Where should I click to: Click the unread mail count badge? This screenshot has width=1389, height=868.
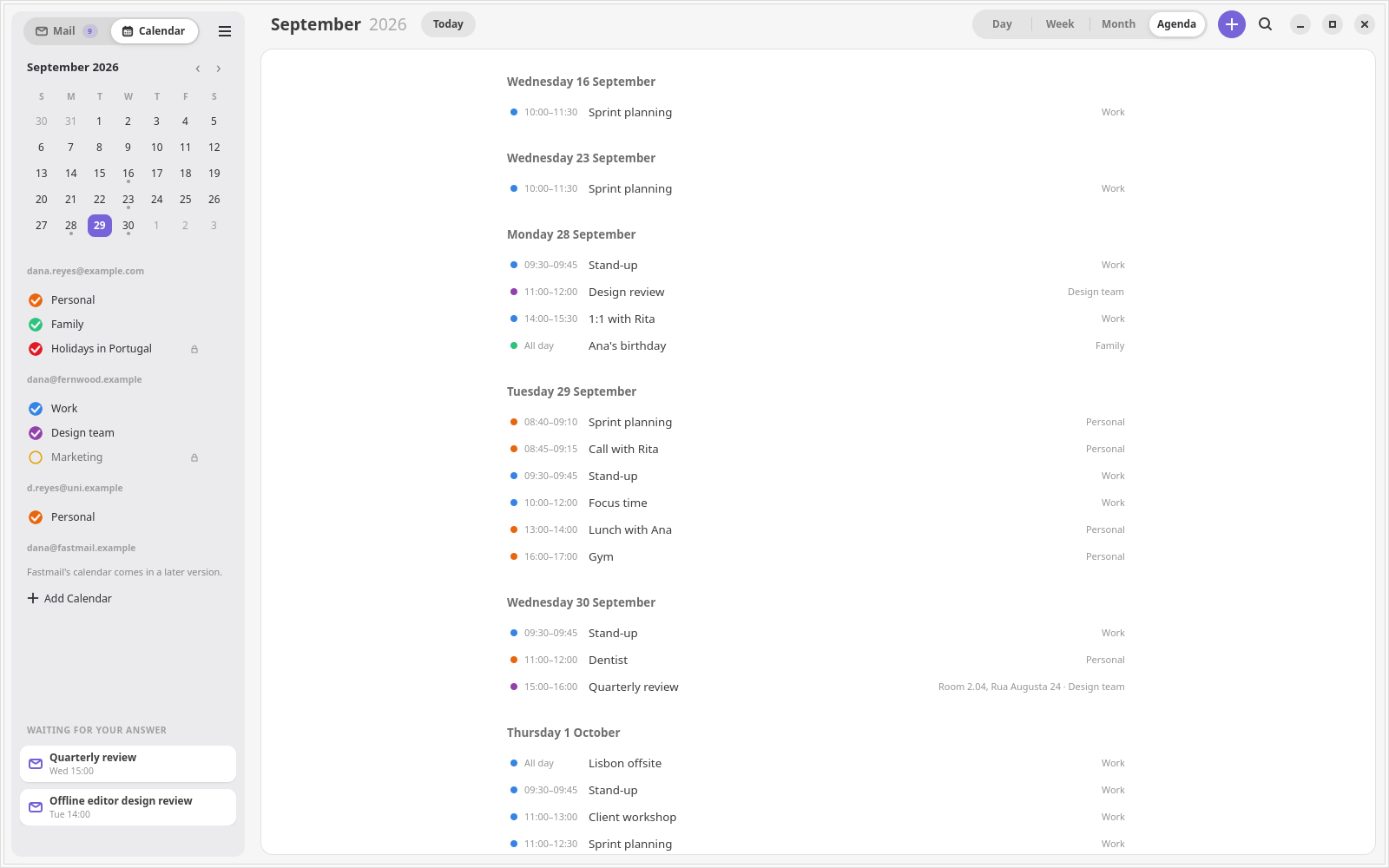tap(89, 31)
